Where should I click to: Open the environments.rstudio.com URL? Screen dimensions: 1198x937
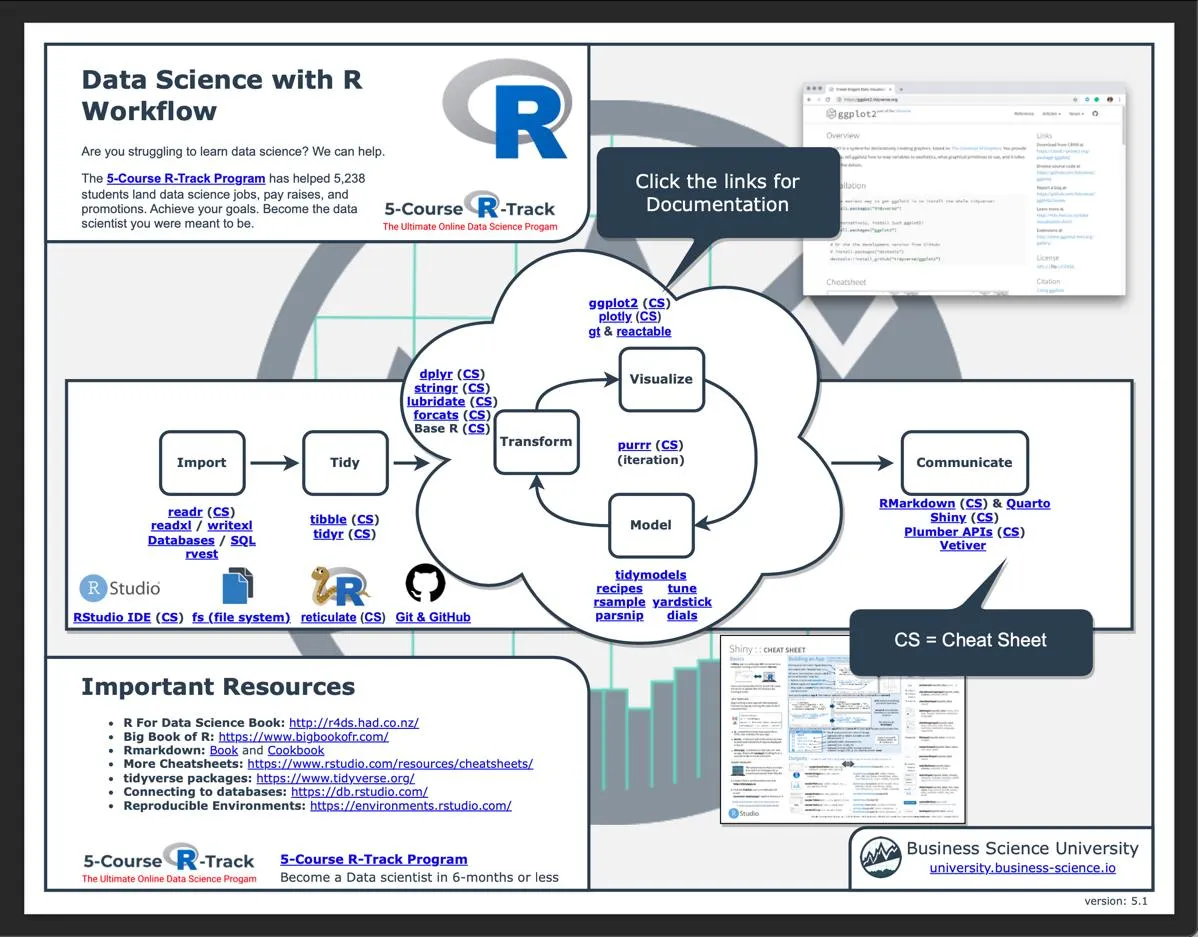(x=410, y=806)
